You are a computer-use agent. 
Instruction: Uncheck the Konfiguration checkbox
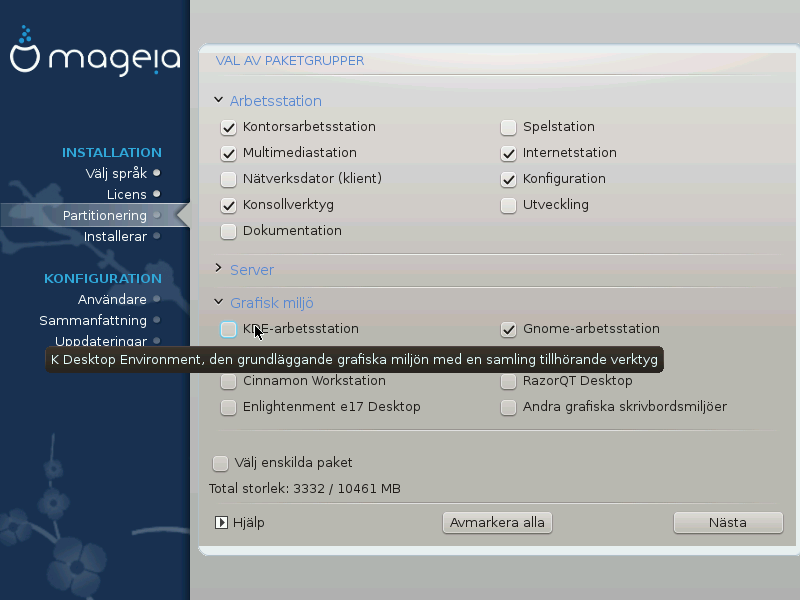pos(508,179)
